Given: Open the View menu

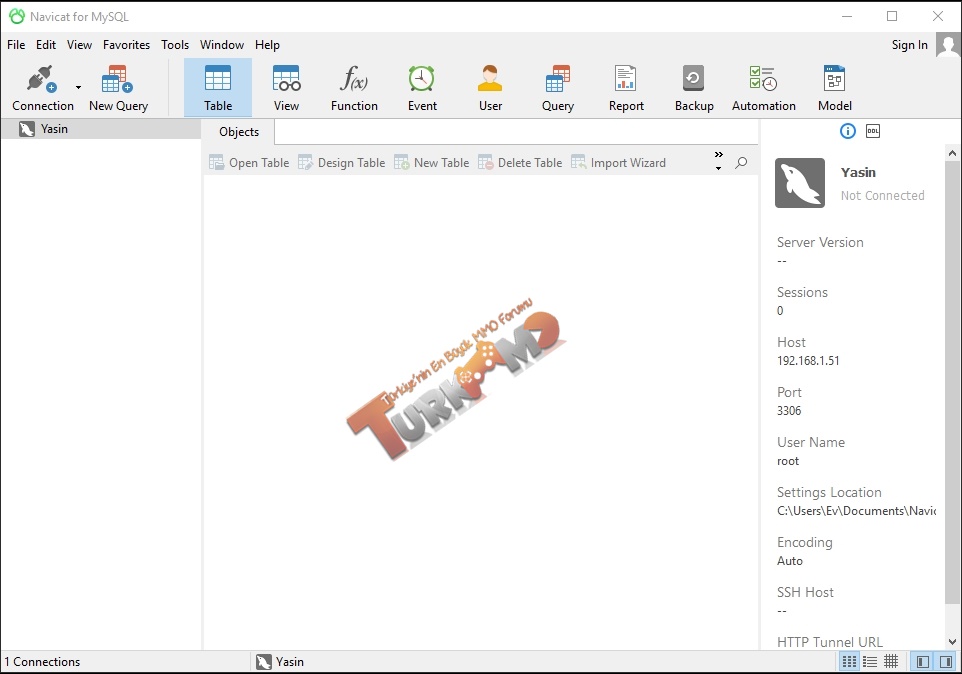Looking at the screenshot, I should 79,45.
